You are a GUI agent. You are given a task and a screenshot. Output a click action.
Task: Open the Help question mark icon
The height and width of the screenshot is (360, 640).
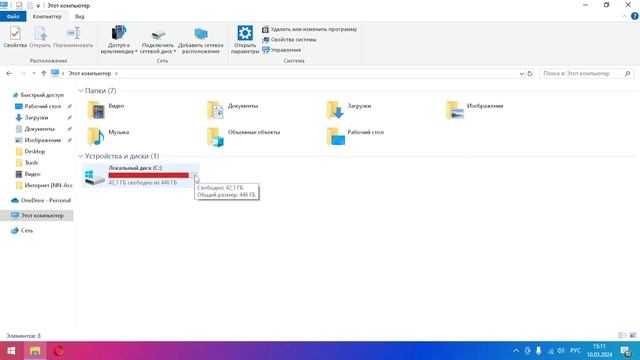tap(635, 16)
